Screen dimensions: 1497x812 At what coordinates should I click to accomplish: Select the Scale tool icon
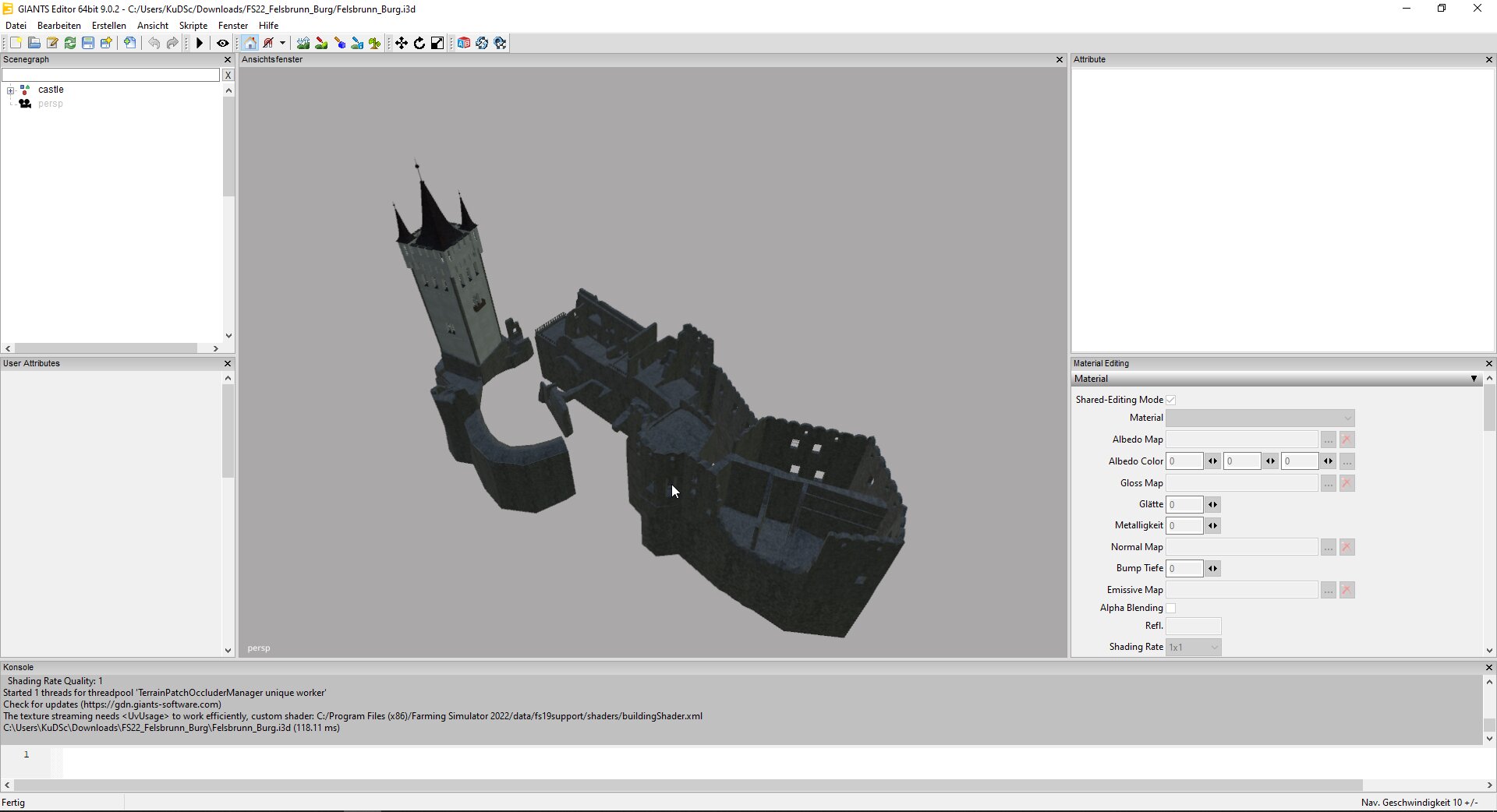437,43
